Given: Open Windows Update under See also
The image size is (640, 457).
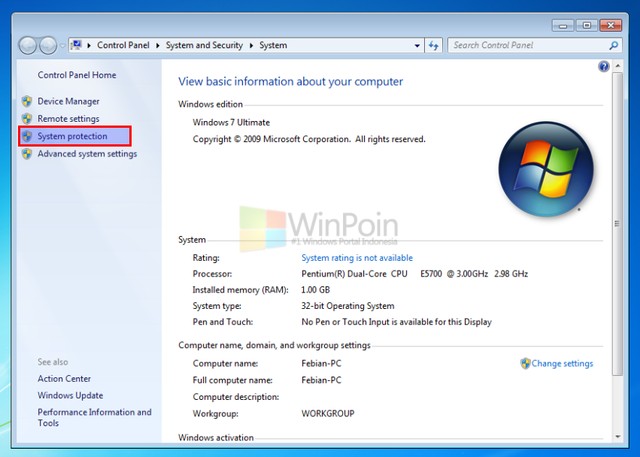Looking at the screenshot, I should pos(70,395).
